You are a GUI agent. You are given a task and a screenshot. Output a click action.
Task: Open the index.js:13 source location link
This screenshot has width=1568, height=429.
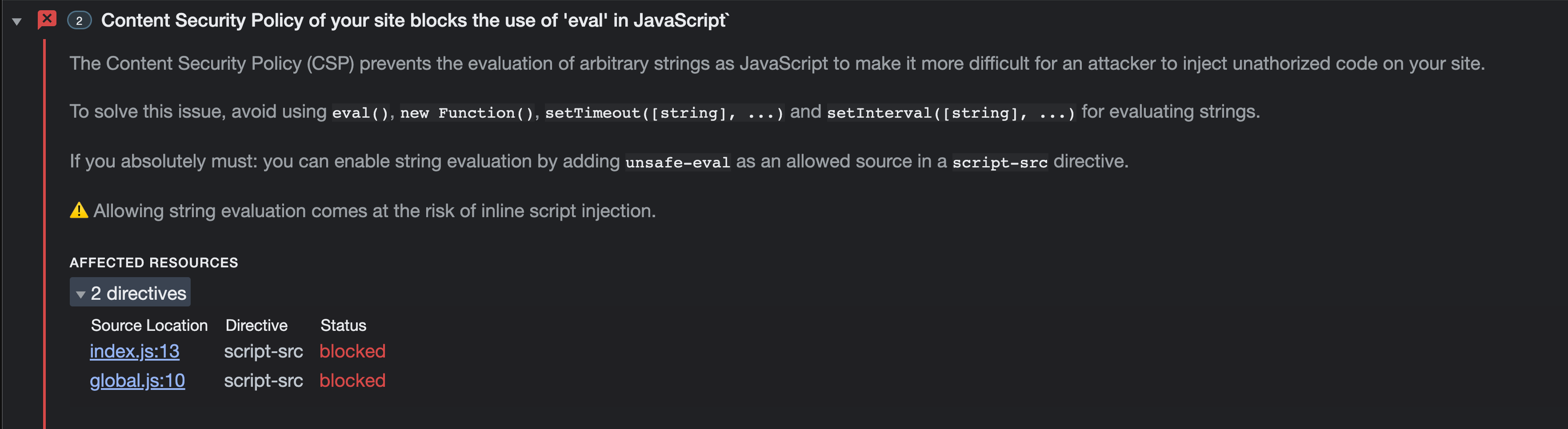pyautogui.click(x=134, y=351)
